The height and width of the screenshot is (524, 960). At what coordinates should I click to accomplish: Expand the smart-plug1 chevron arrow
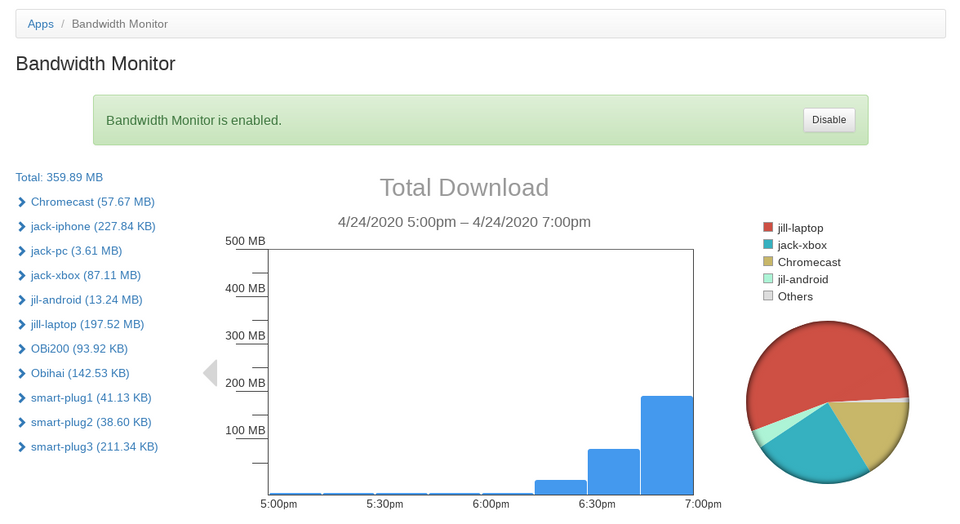pos(21,398)
